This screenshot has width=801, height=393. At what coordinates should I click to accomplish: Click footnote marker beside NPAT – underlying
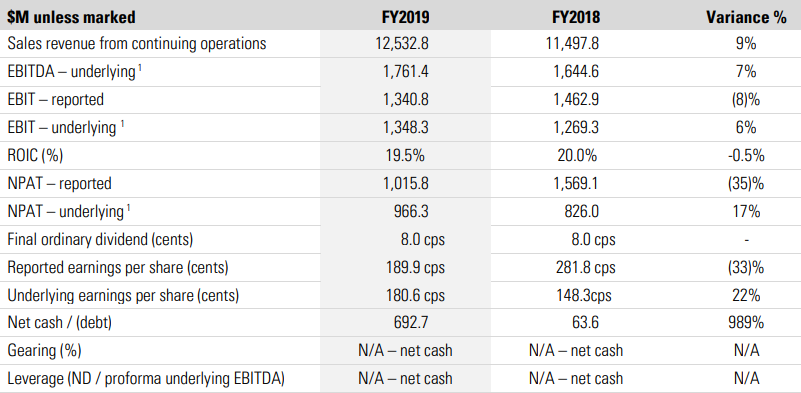(x=125, y=206)
